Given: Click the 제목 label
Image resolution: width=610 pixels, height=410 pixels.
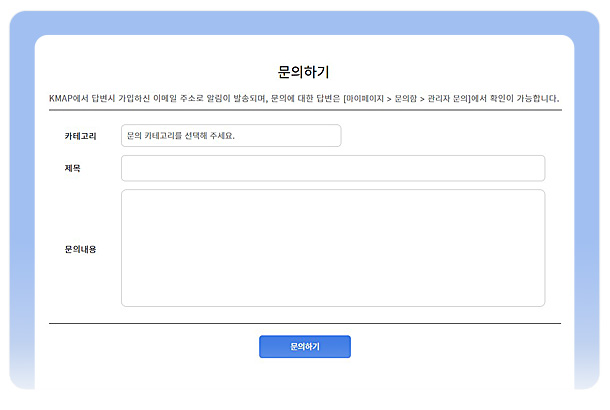Looking at the screenshot, I should [x=72, y=168].
